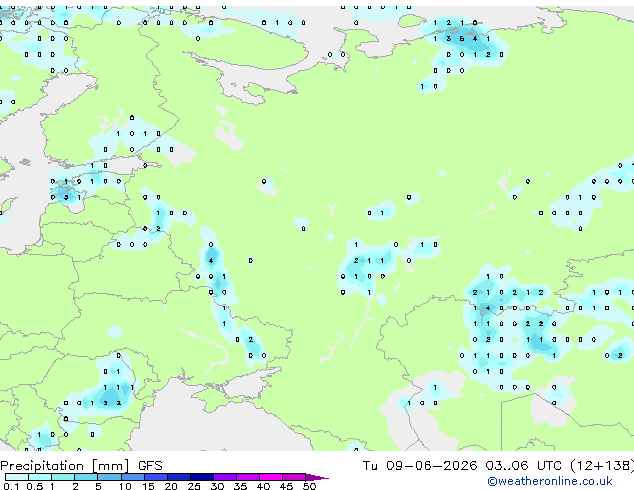The height and width of the screenshot is (490, 634).
Task: Click the legend label '45'
Action: pos(286,486)
